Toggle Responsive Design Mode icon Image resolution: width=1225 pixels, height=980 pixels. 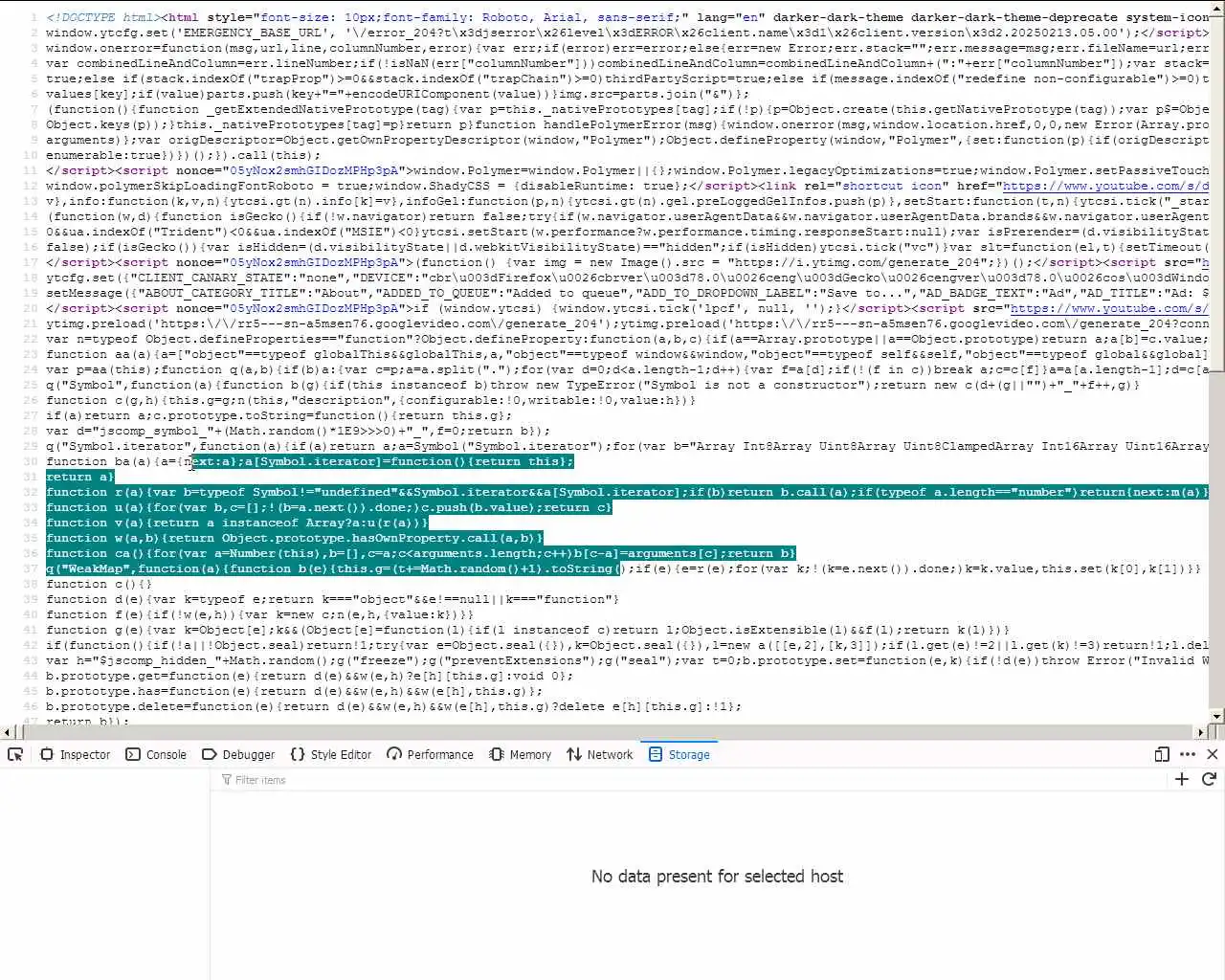click(x=1162, y=754)
